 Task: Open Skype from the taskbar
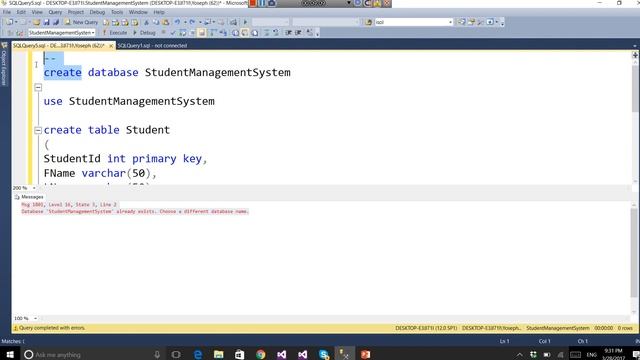click(324, 354)
